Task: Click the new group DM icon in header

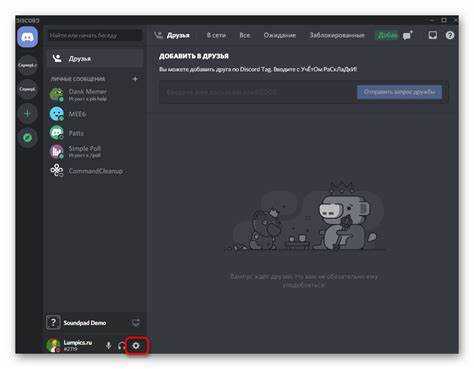Action: coord(408,35)
